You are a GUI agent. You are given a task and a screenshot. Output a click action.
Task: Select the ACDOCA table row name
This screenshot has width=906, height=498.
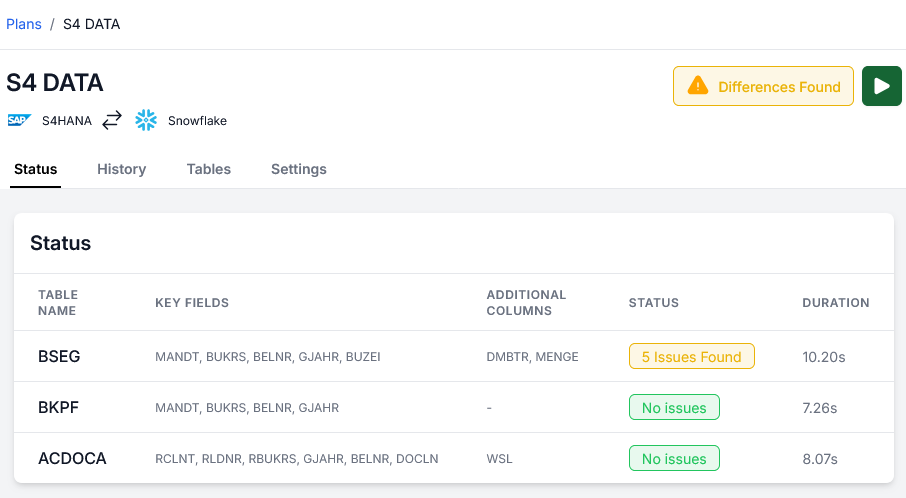coord(72,459)
